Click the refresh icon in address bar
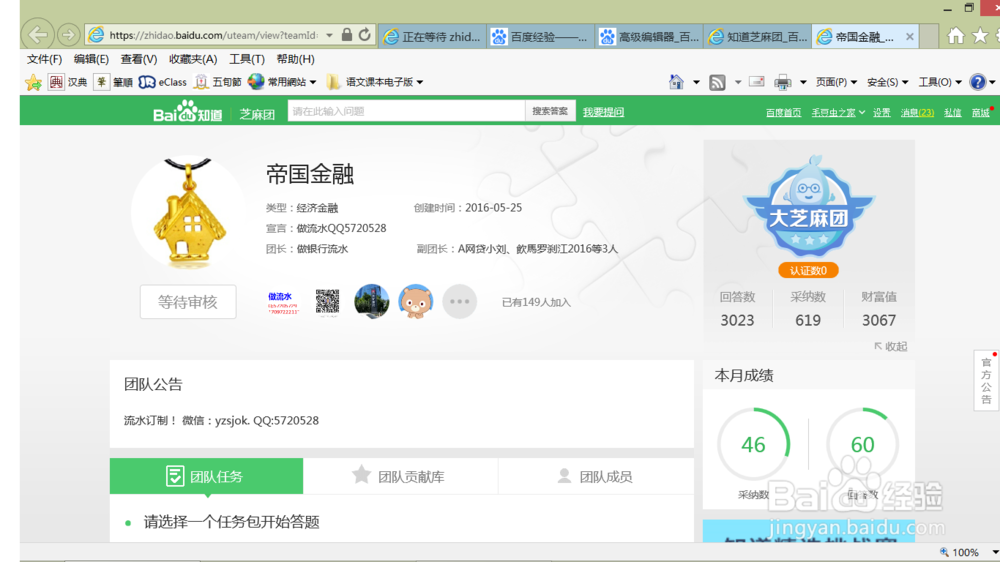This screenshot has height=562, width=1000. (x=365, y=34)
